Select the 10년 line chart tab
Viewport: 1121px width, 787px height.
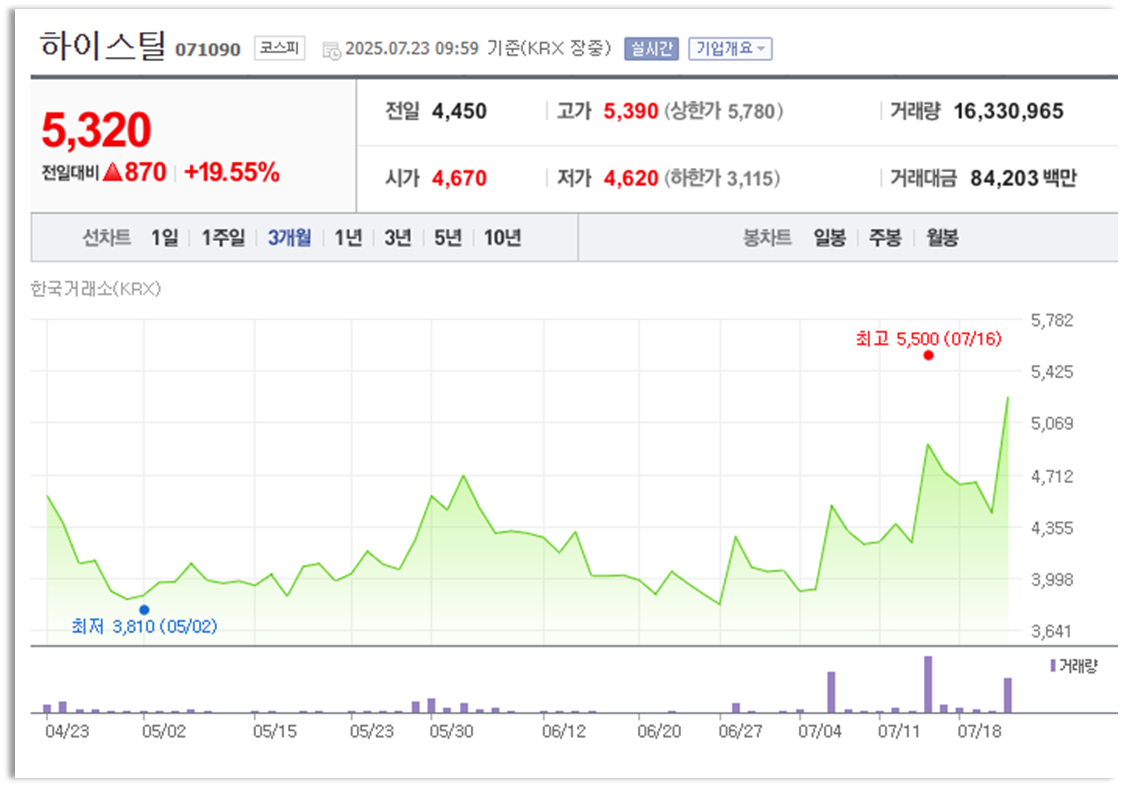tap(503, 237)
